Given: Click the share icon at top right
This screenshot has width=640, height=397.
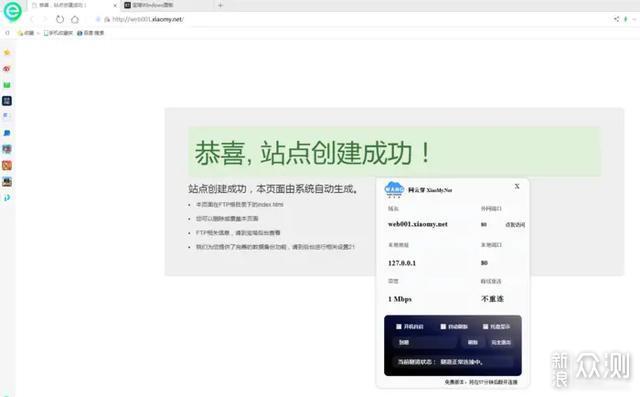Looking at the screenshot, I should pyautogui.click(x=616, y=19).
